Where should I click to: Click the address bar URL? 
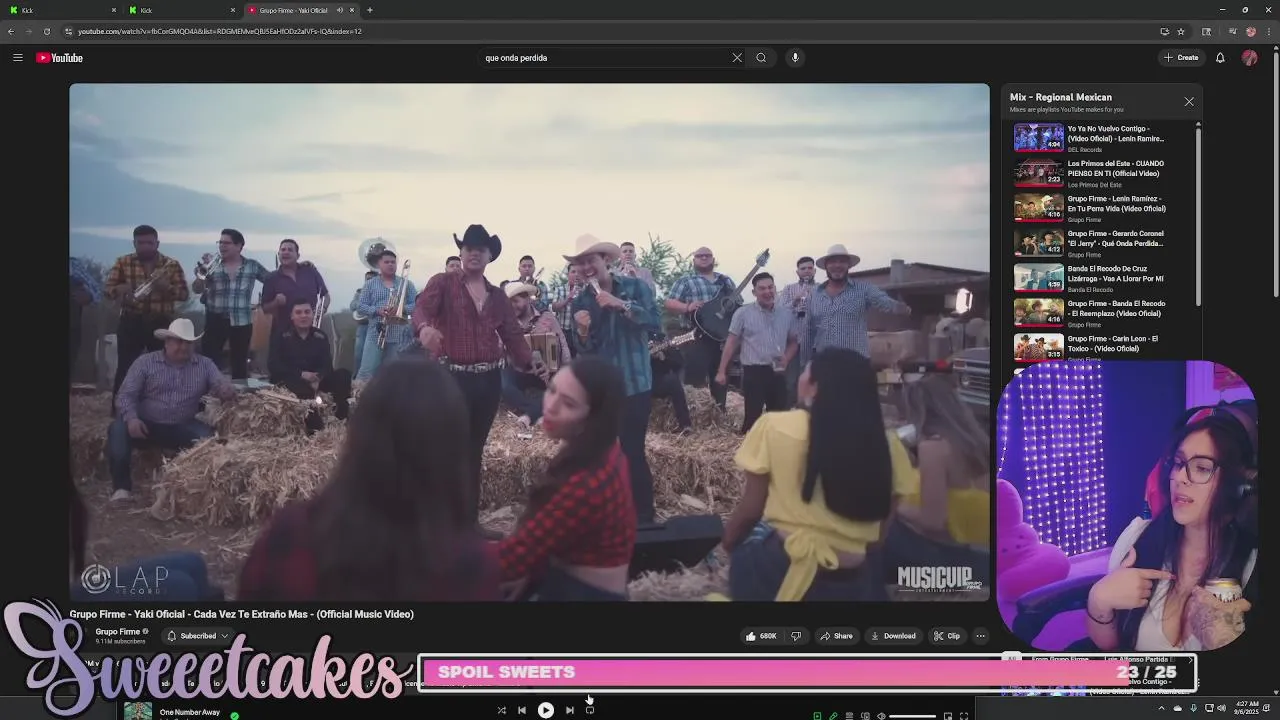coord(219,31)
